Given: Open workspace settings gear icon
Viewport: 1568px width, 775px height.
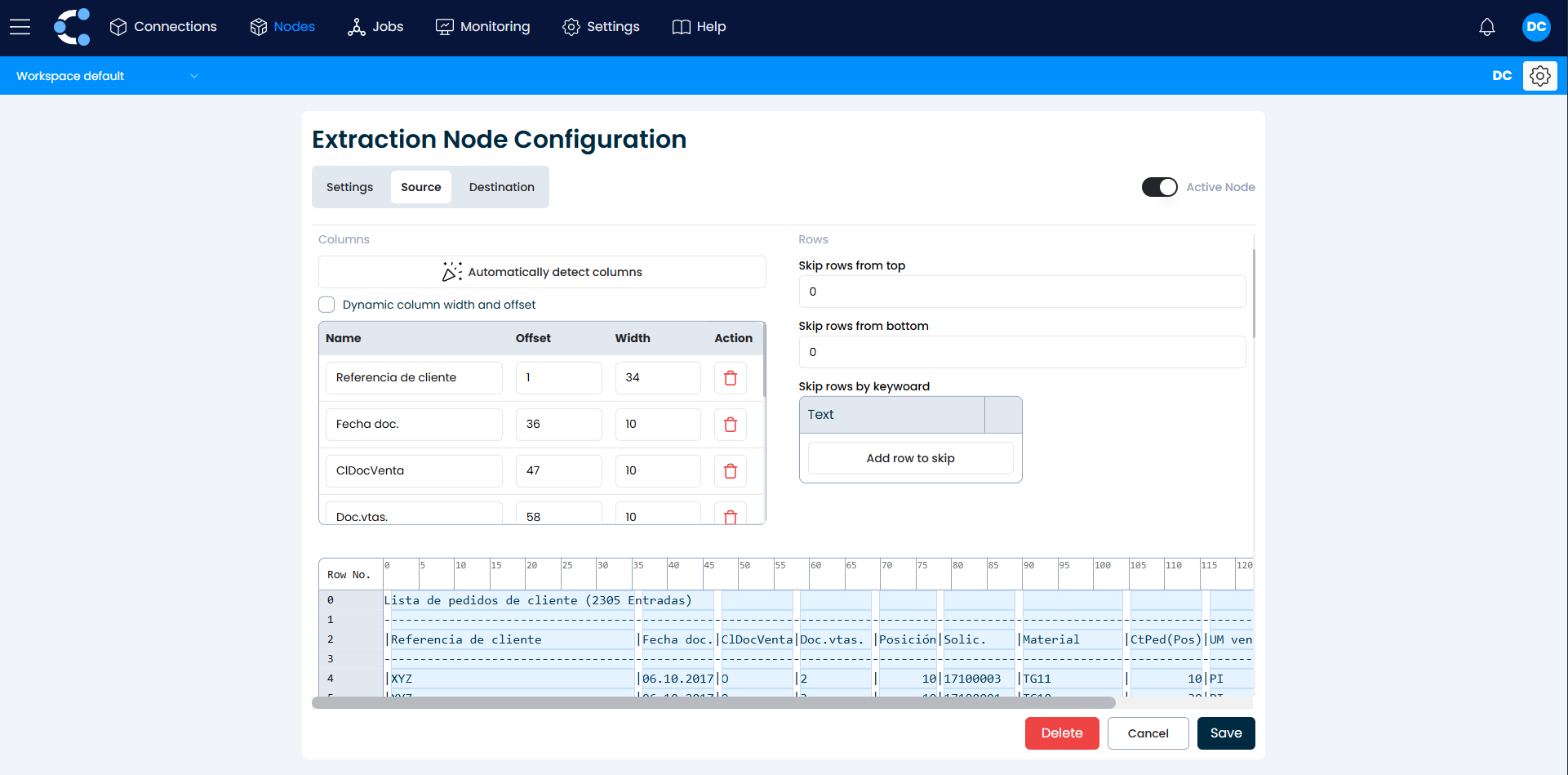Looking at the screenshot, I should [x=1539, y=76].
